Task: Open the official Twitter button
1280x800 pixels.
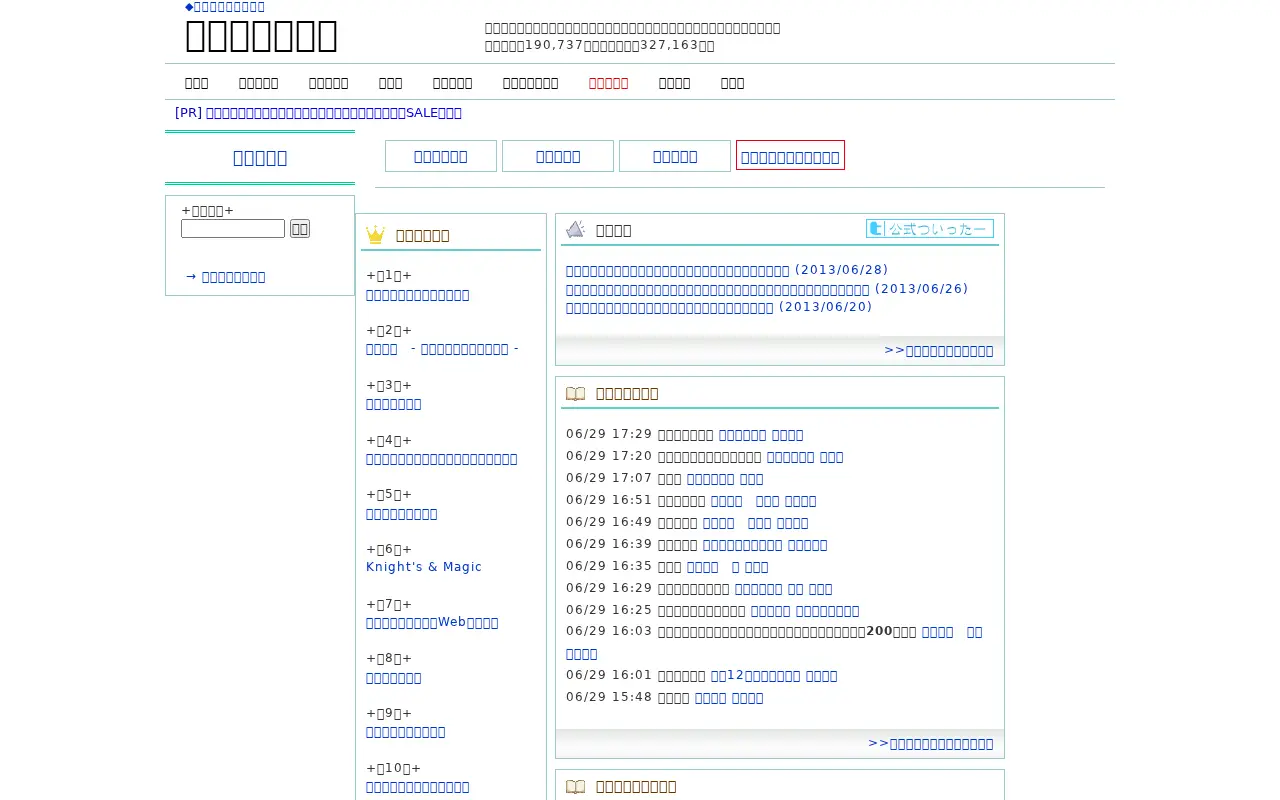Action: tap(930, 229)
